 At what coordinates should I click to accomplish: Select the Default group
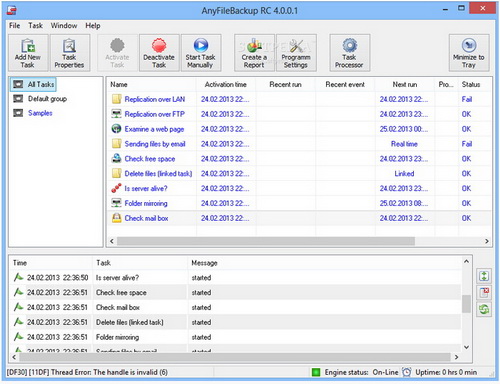point(47,99)
